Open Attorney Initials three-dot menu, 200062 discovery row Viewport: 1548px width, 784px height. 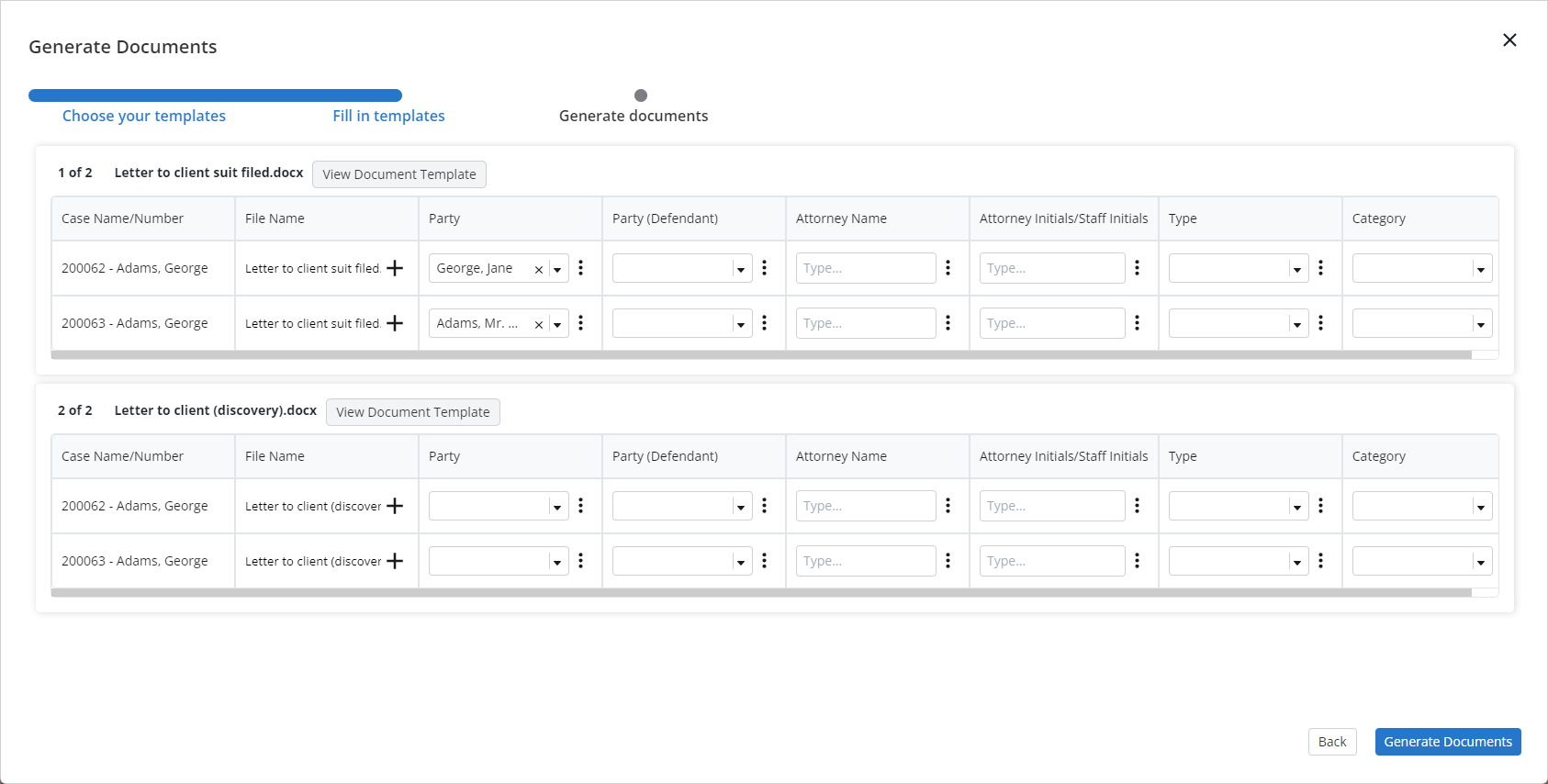tap(1137, 506)
